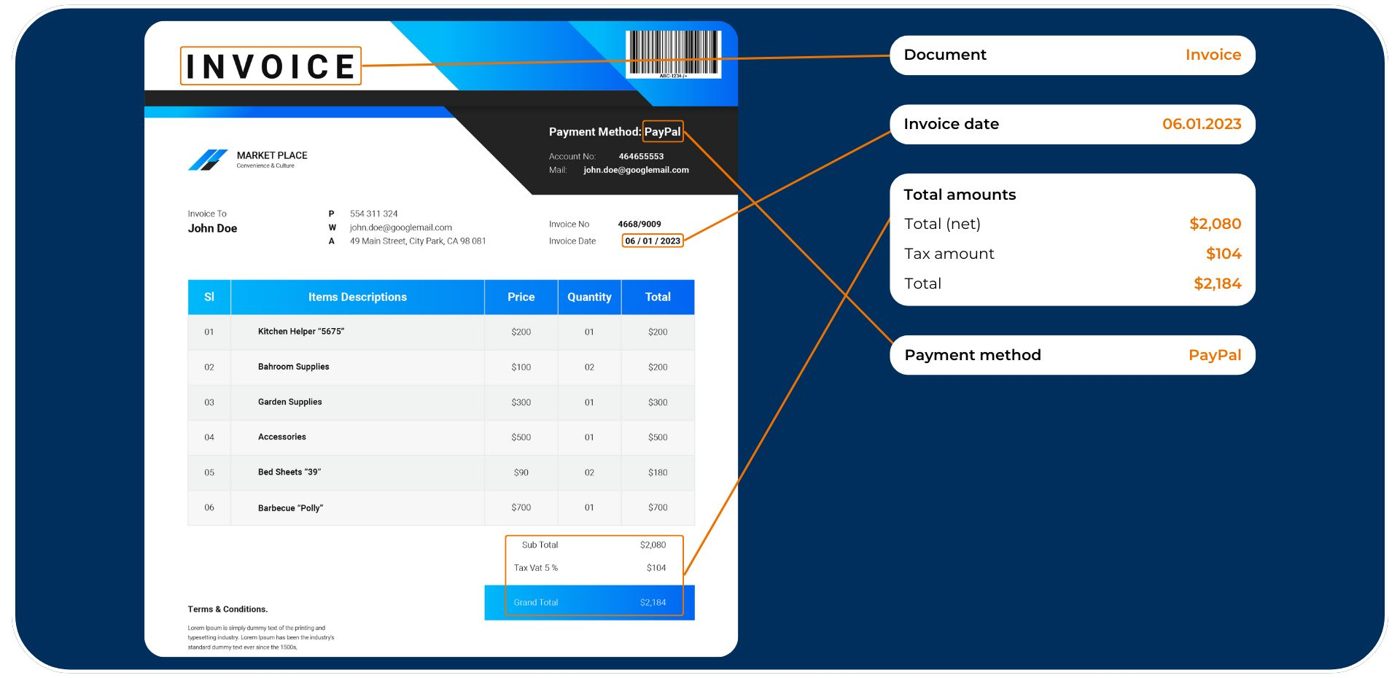Click the email in the 'W' contact line

401,227
